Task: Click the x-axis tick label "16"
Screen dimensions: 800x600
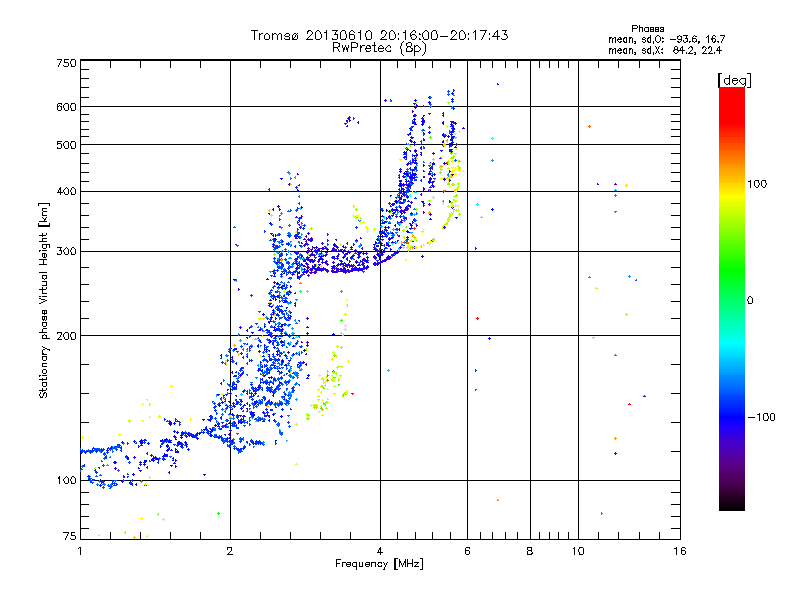Action: pyautogui.click(x=680, y=551)
